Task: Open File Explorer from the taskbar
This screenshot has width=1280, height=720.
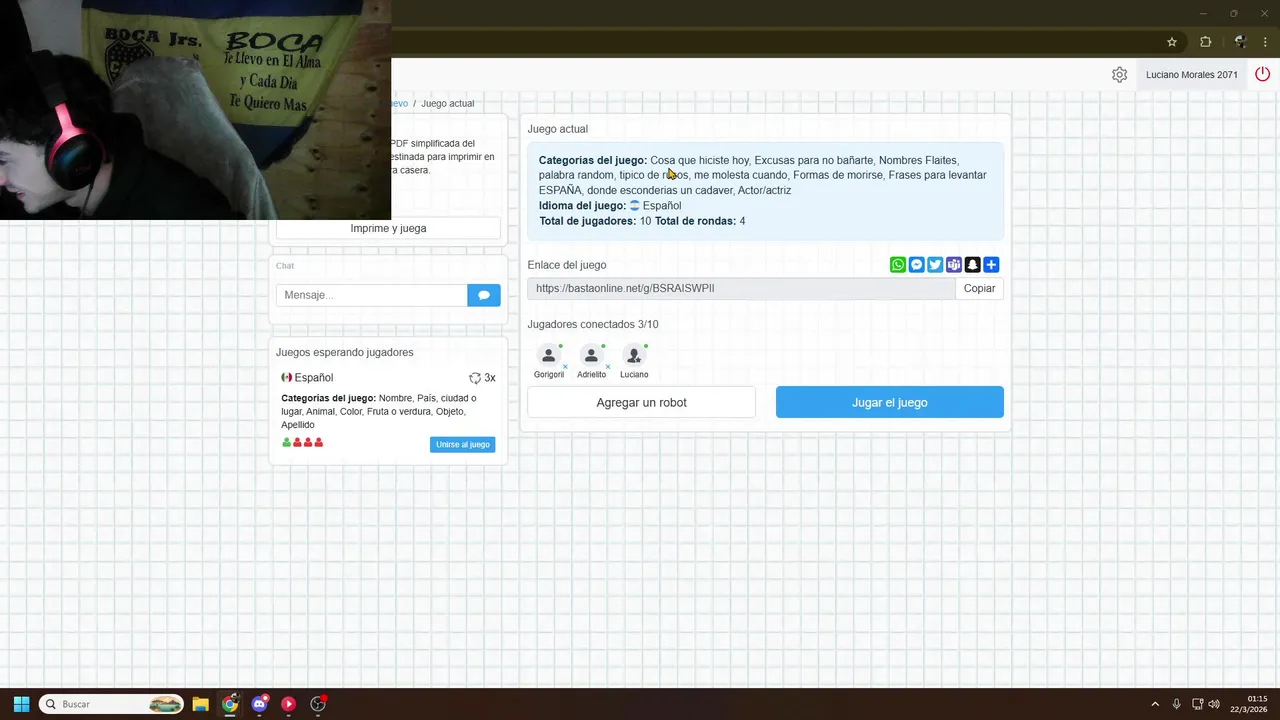Action: click(200, 704)
